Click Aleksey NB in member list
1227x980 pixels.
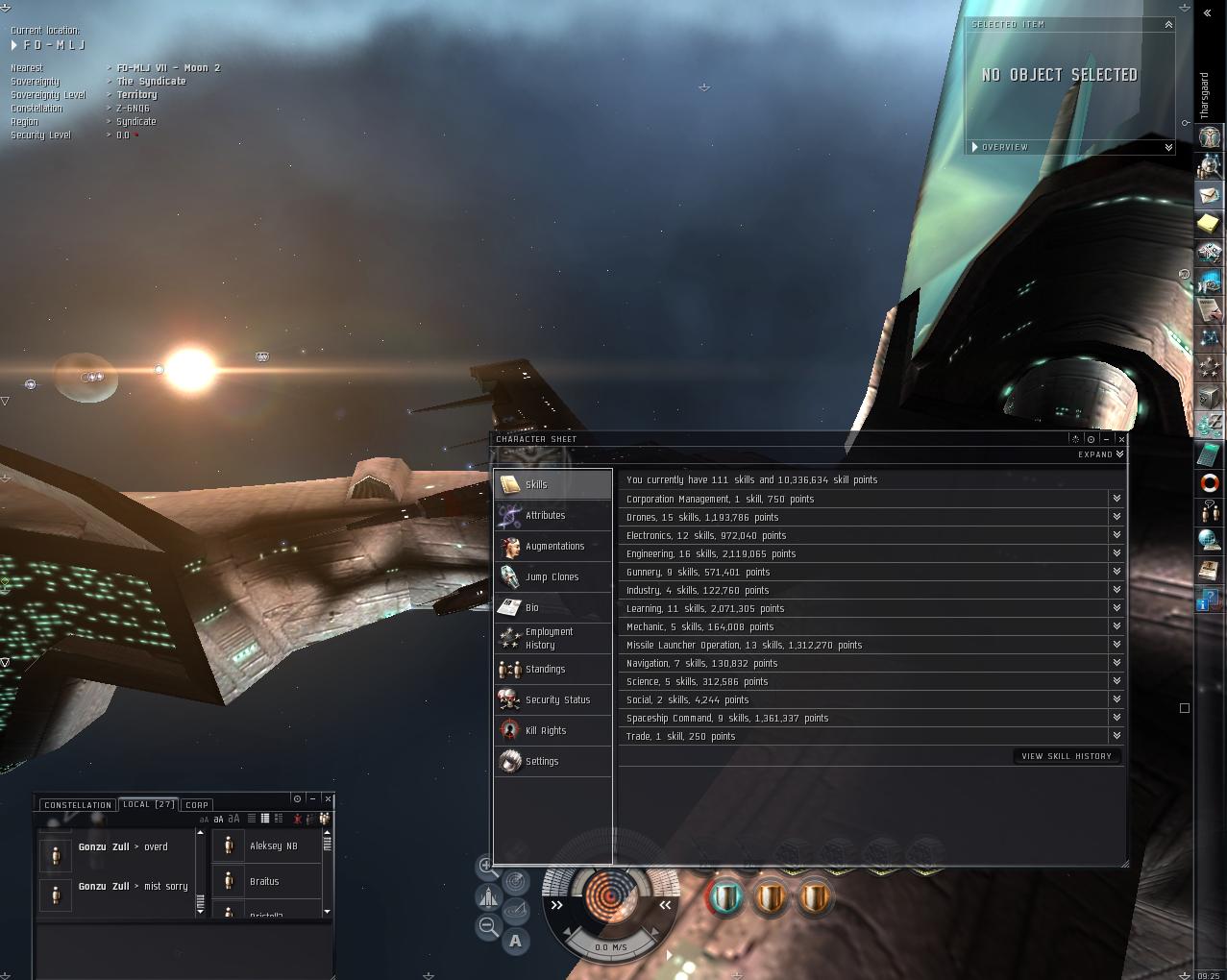coord(267,846)
